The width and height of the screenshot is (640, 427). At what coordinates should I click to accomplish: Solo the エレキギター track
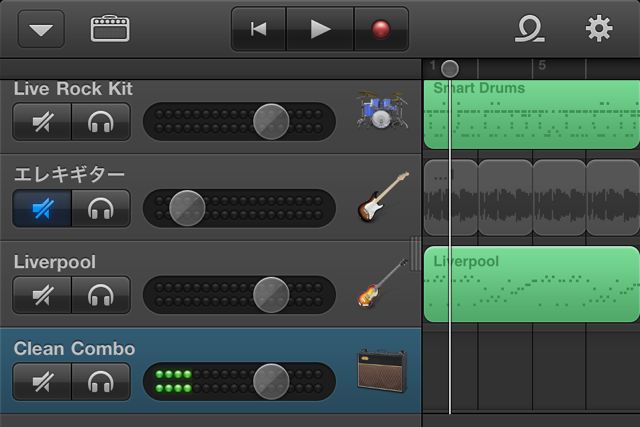(101, 208)
